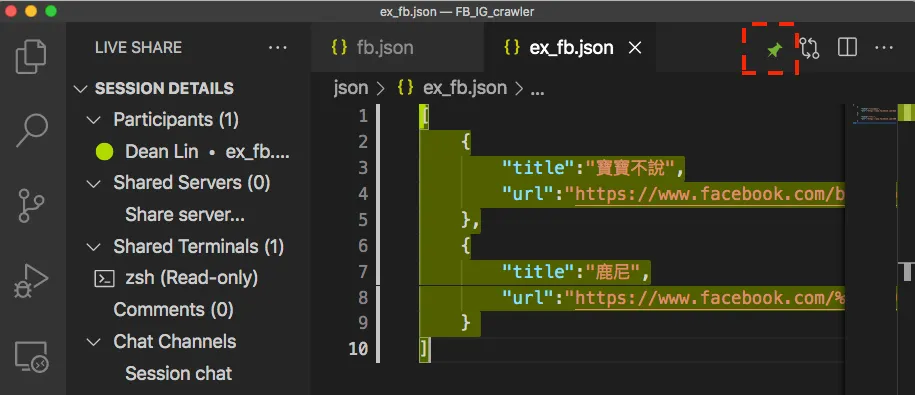Click the green pin follow-participant icon
Viewport: 915px width, 395px height.
pos(774,51)
